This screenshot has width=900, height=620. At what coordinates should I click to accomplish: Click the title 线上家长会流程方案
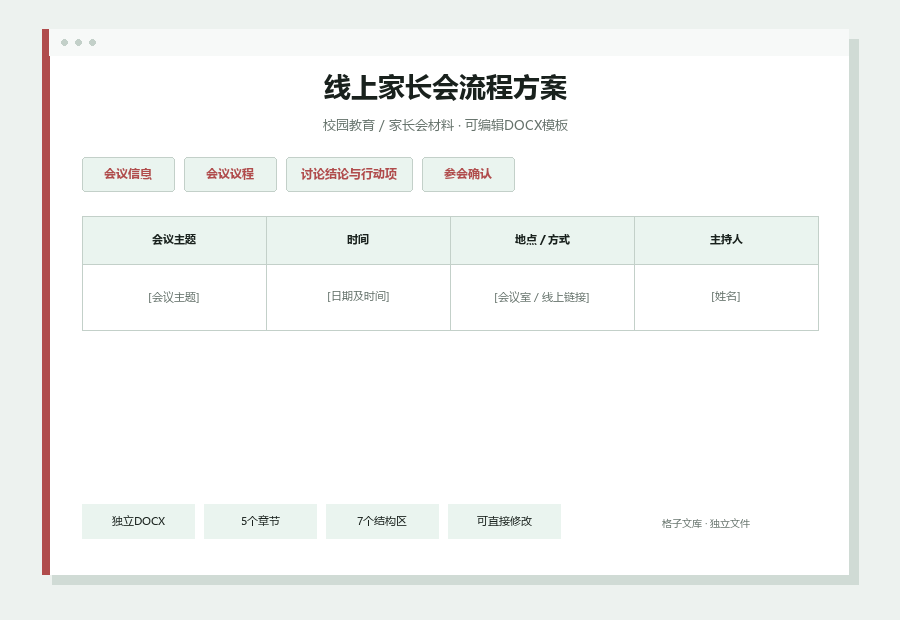click(x=445, y=88)
